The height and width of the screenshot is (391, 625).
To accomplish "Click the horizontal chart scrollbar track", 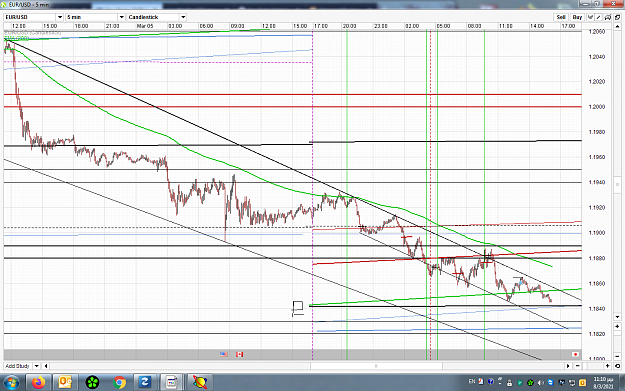I will (307, 366).
